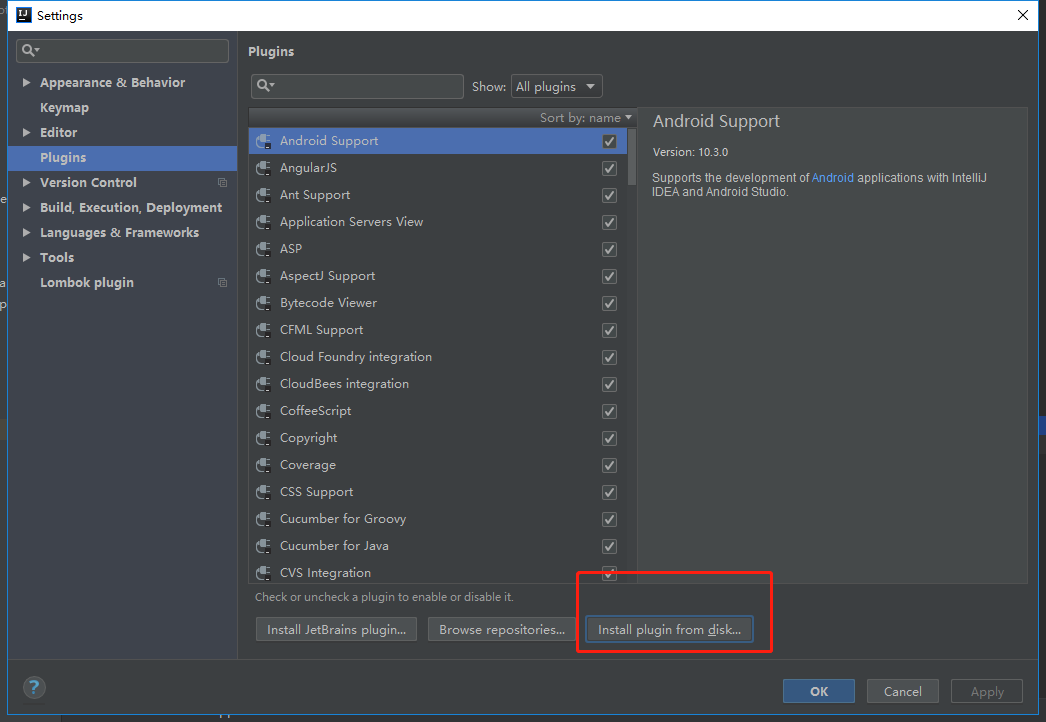Uncheck Application Servers View checkbox
Viewport: 1046px width, 722px height.
click(609, 222)
